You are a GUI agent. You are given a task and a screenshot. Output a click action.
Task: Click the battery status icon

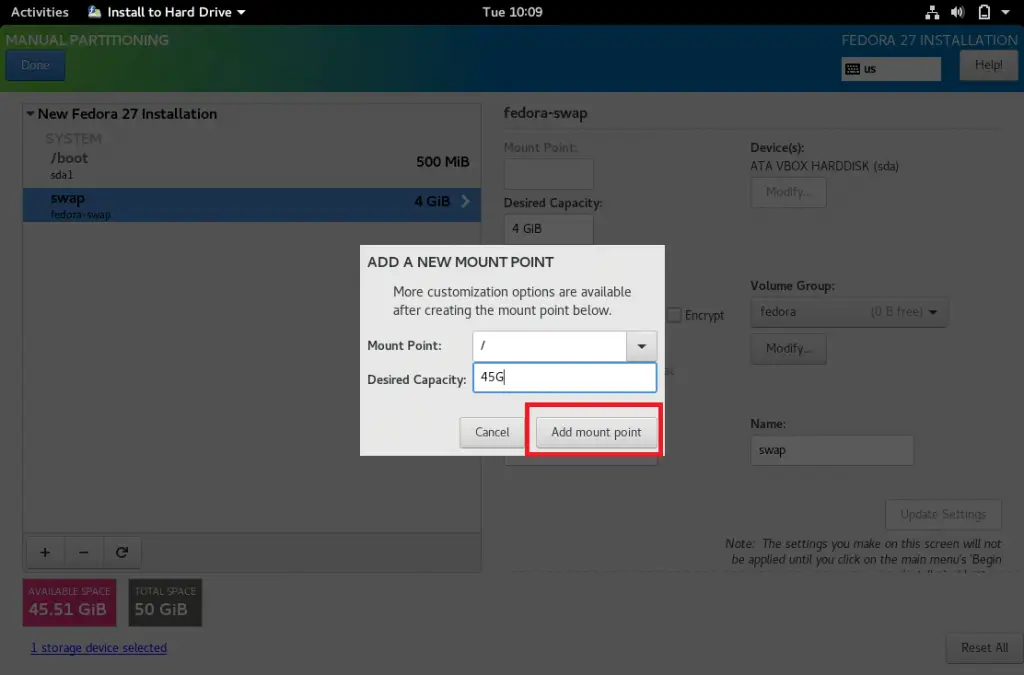pyautogui.click(x=984, y=12)
